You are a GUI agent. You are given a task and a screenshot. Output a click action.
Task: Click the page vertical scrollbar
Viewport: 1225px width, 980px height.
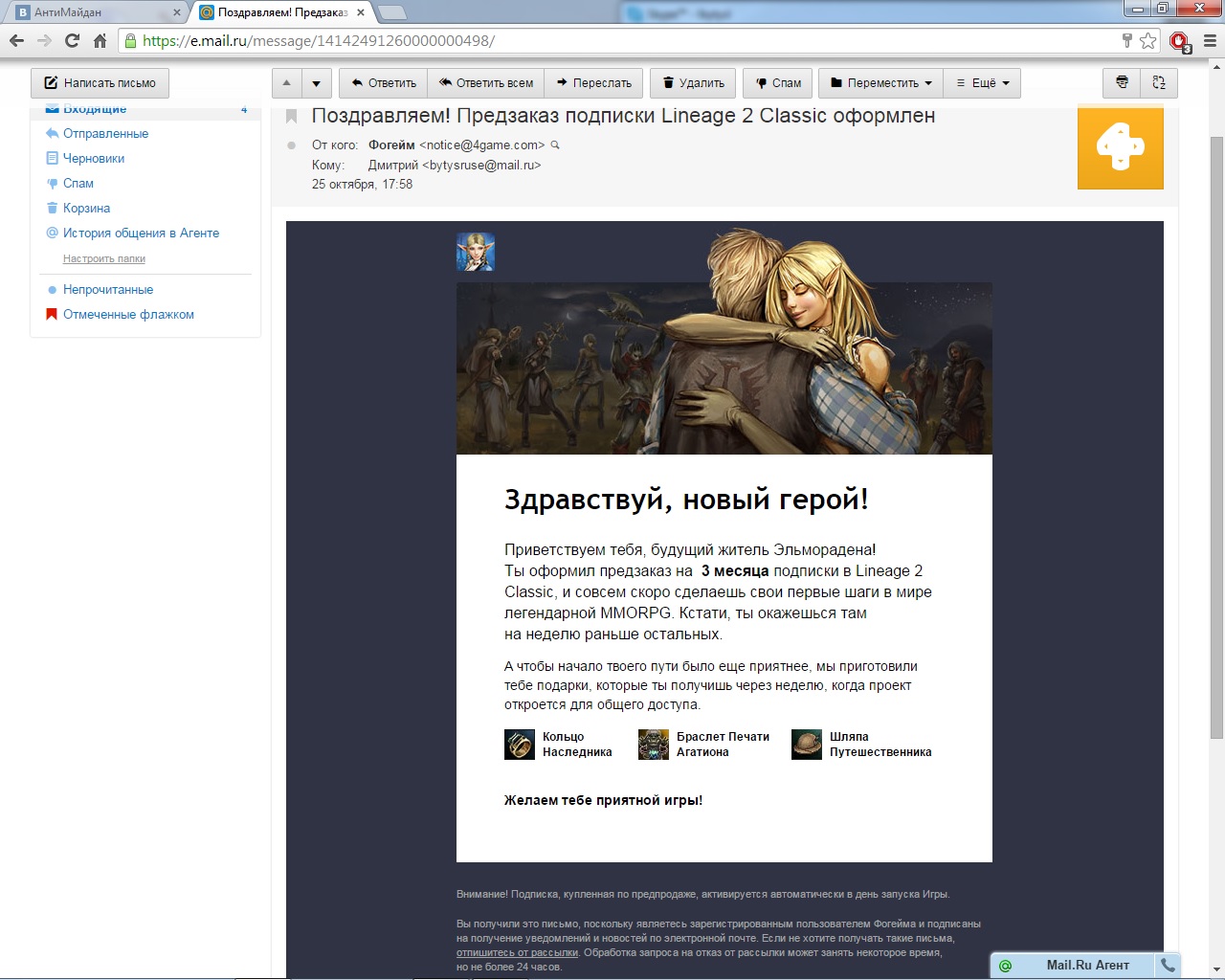pyautogui.click(x=1216, y=431)
